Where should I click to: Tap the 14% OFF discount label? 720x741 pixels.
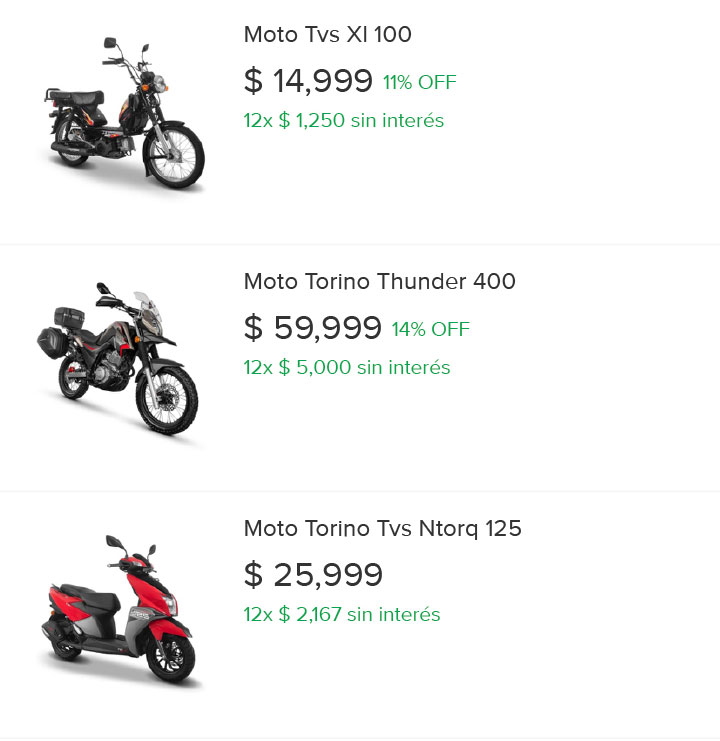click(430, 330)
